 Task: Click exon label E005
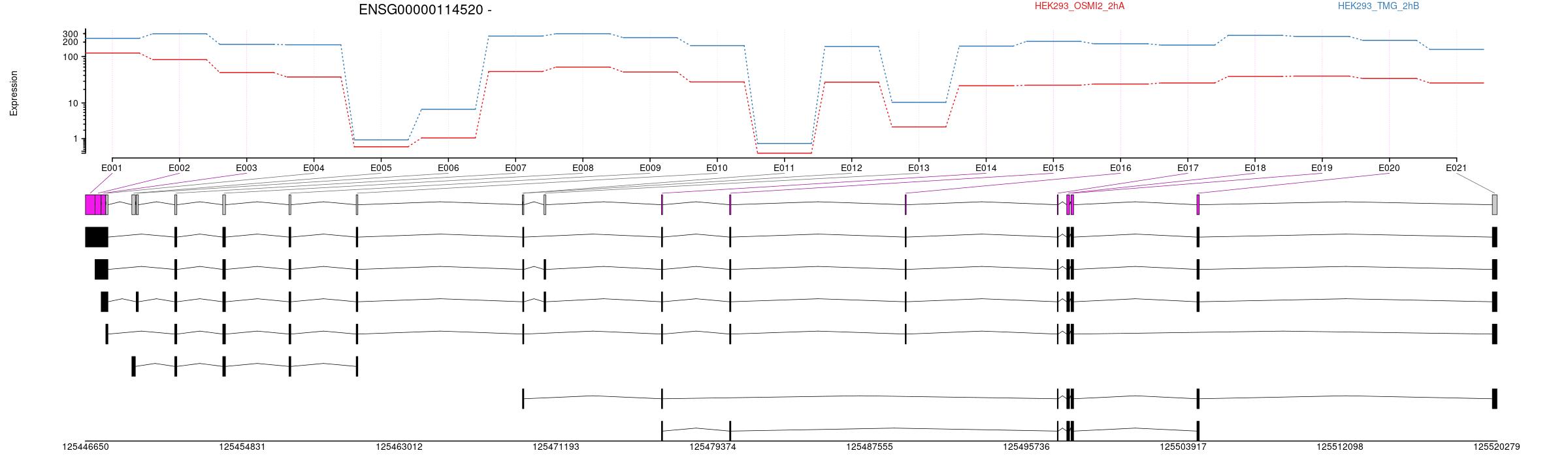381,168
